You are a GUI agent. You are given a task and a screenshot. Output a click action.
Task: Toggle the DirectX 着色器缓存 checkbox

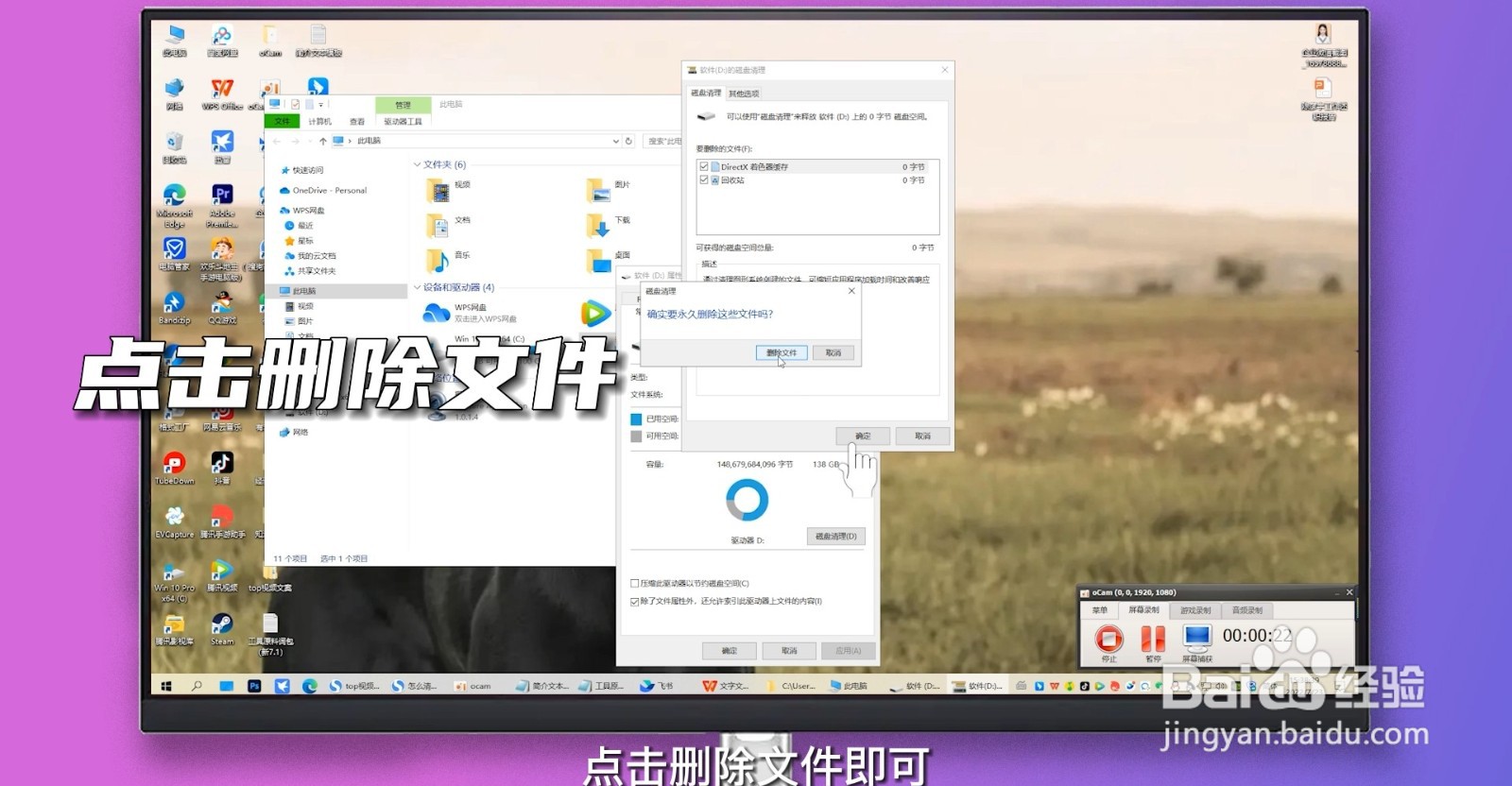[704, 166]
